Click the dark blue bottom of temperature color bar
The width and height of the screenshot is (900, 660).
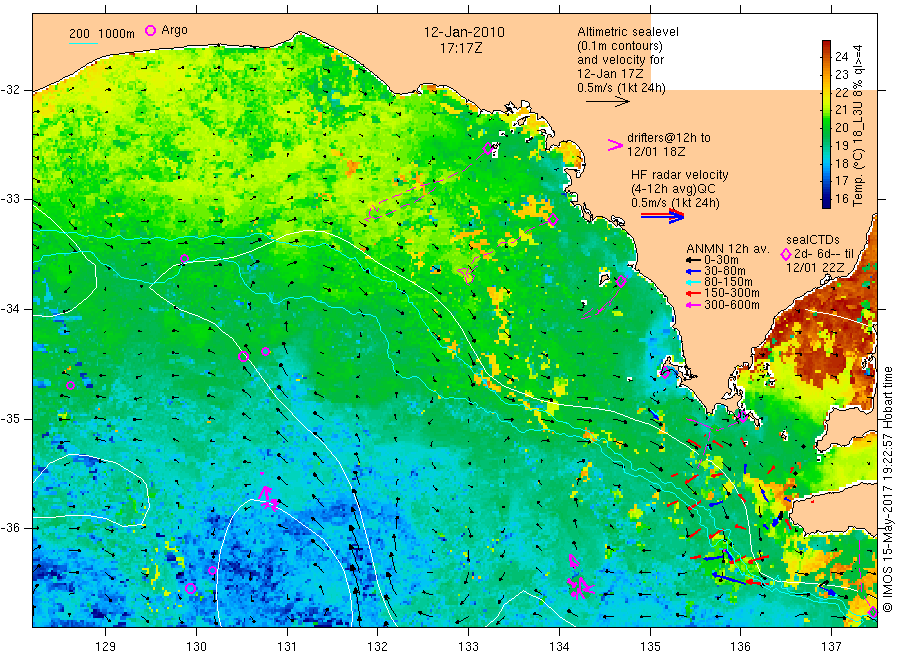tap(827, 202)
